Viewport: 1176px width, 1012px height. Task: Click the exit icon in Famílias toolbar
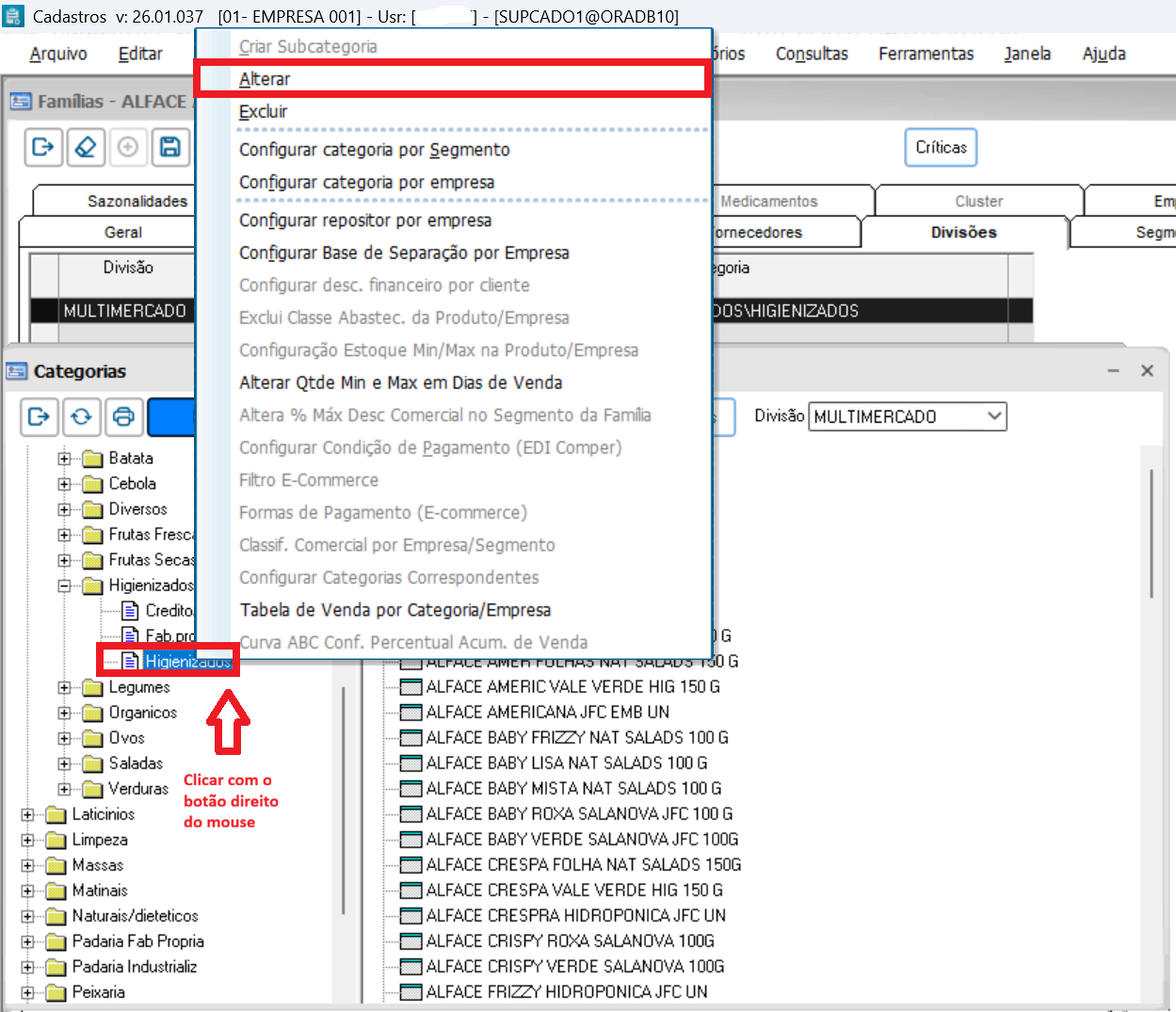43,148
